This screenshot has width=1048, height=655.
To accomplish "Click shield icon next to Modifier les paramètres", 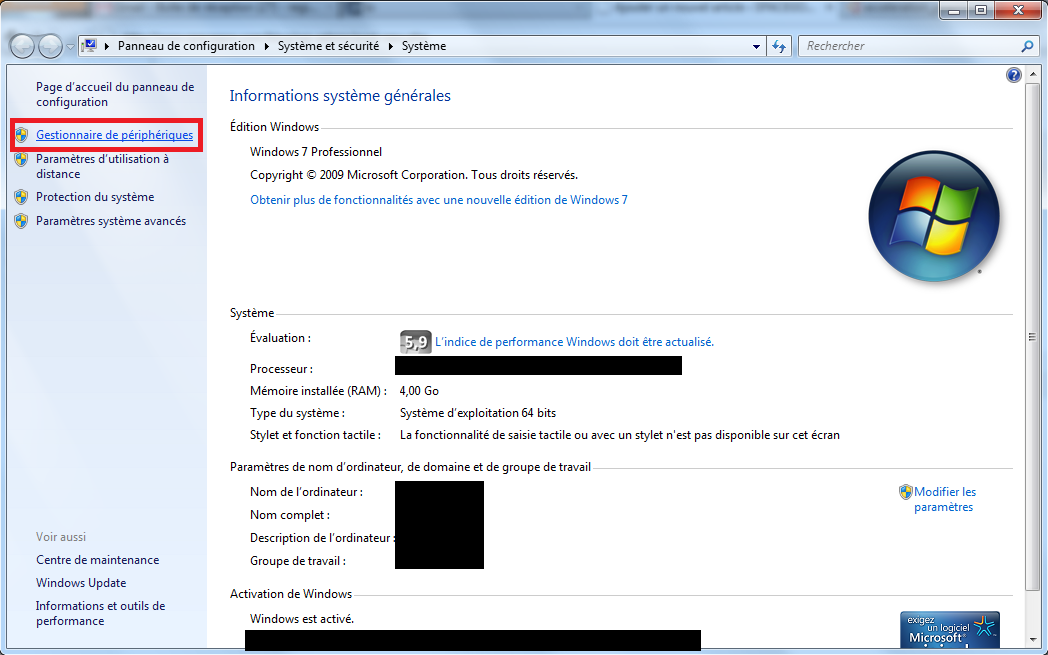I will point(906,492).
